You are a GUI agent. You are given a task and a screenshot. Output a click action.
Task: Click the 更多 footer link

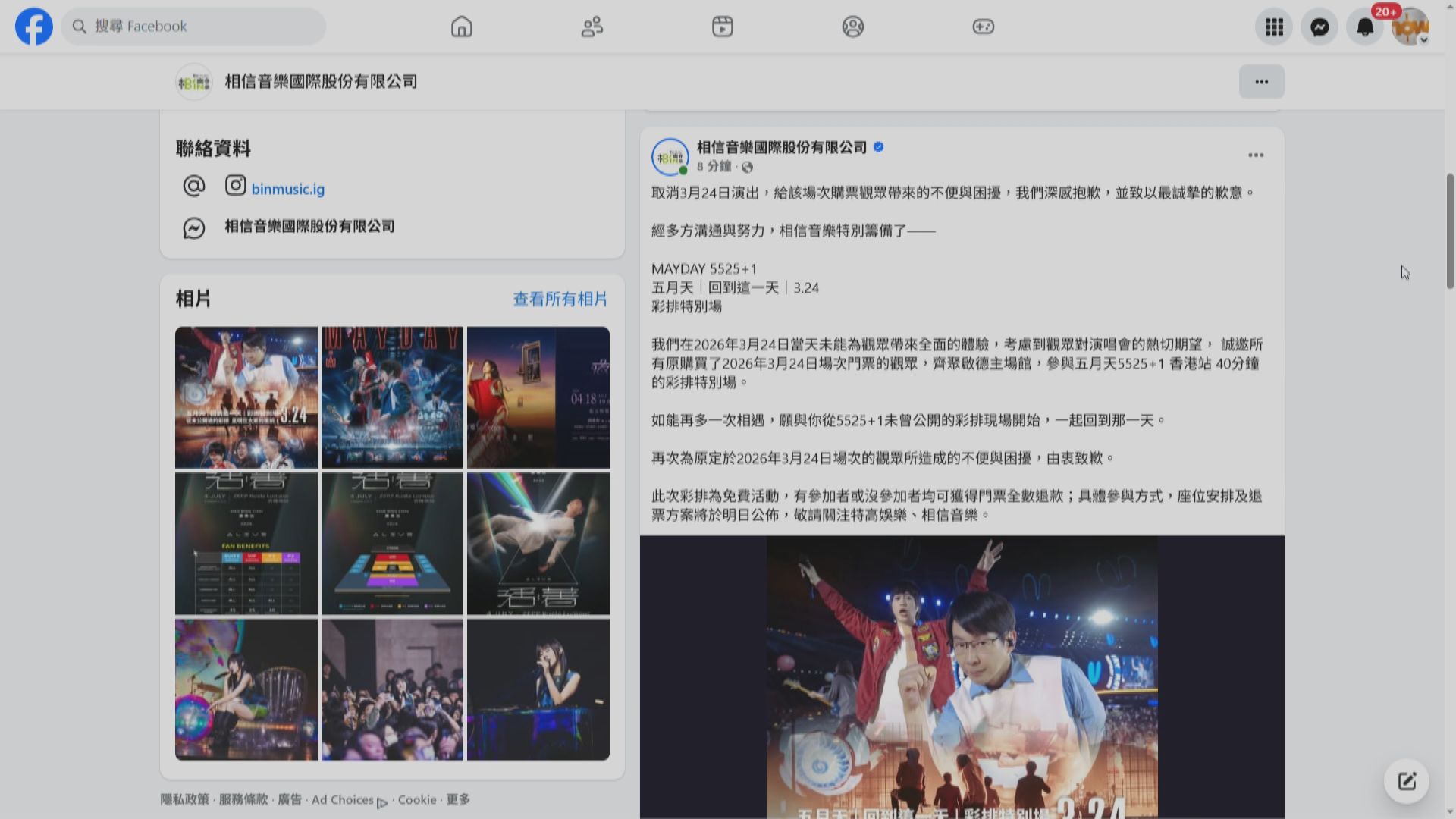click(458, 799)
